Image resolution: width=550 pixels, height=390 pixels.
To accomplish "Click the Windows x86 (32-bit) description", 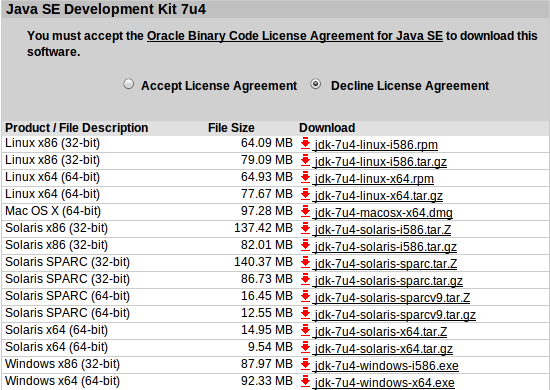I will (62, 364).
